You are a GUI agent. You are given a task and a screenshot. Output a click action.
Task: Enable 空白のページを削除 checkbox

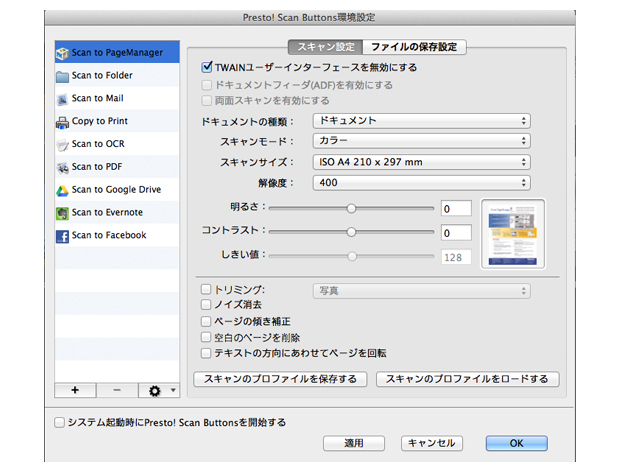point(206,337)
